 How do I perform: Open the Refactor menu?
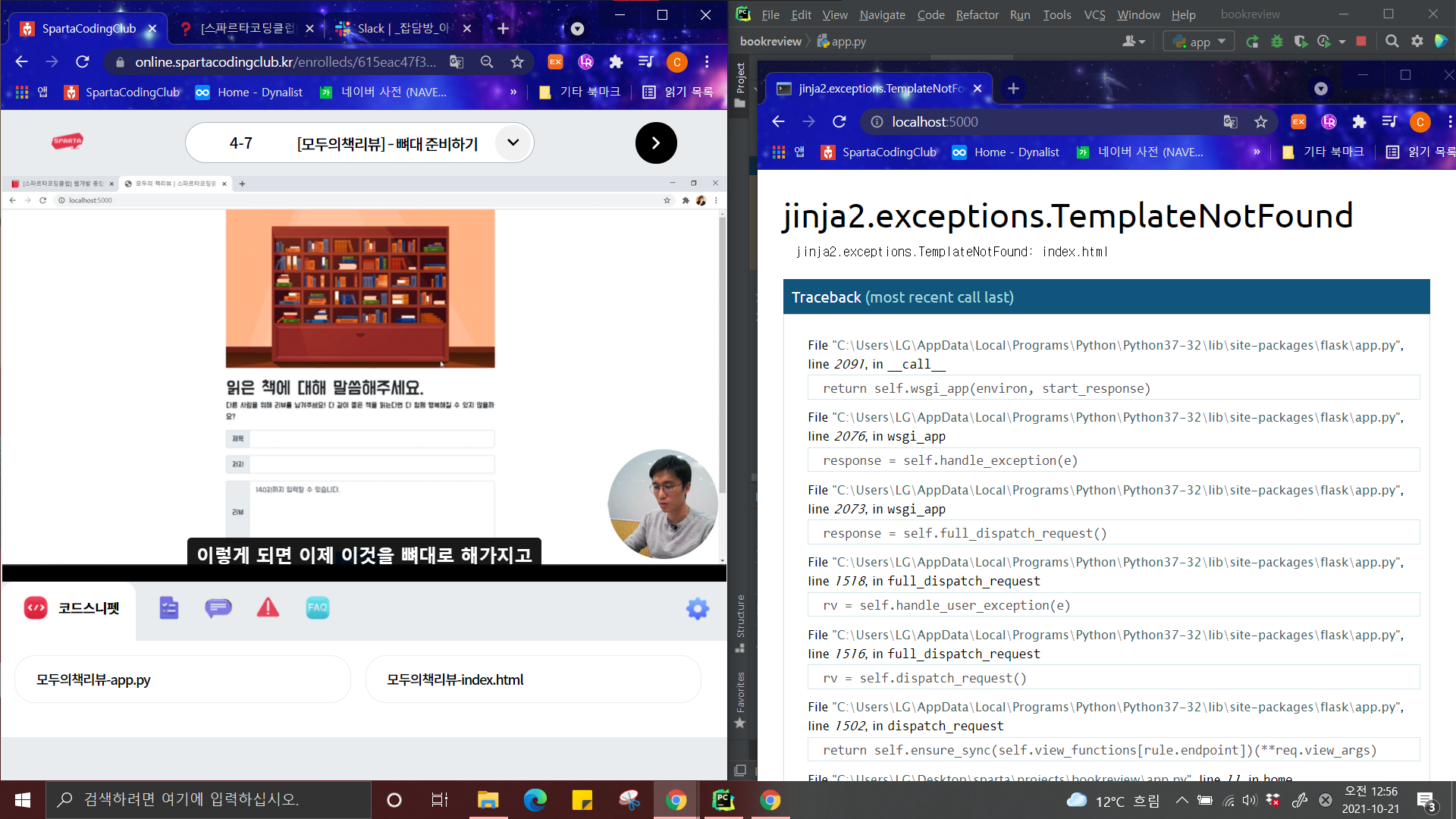click(977, 14)
